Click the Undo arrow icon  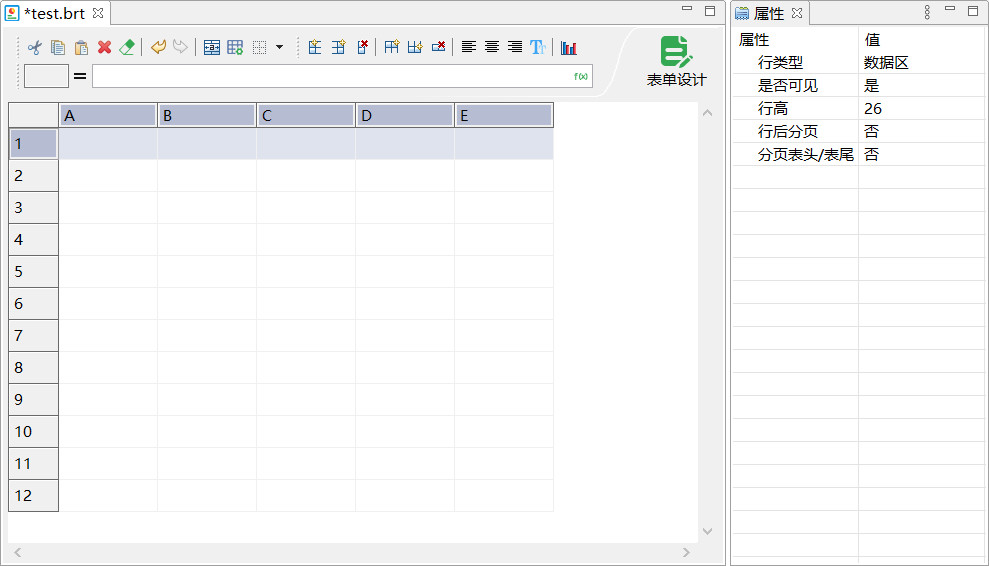158,47
